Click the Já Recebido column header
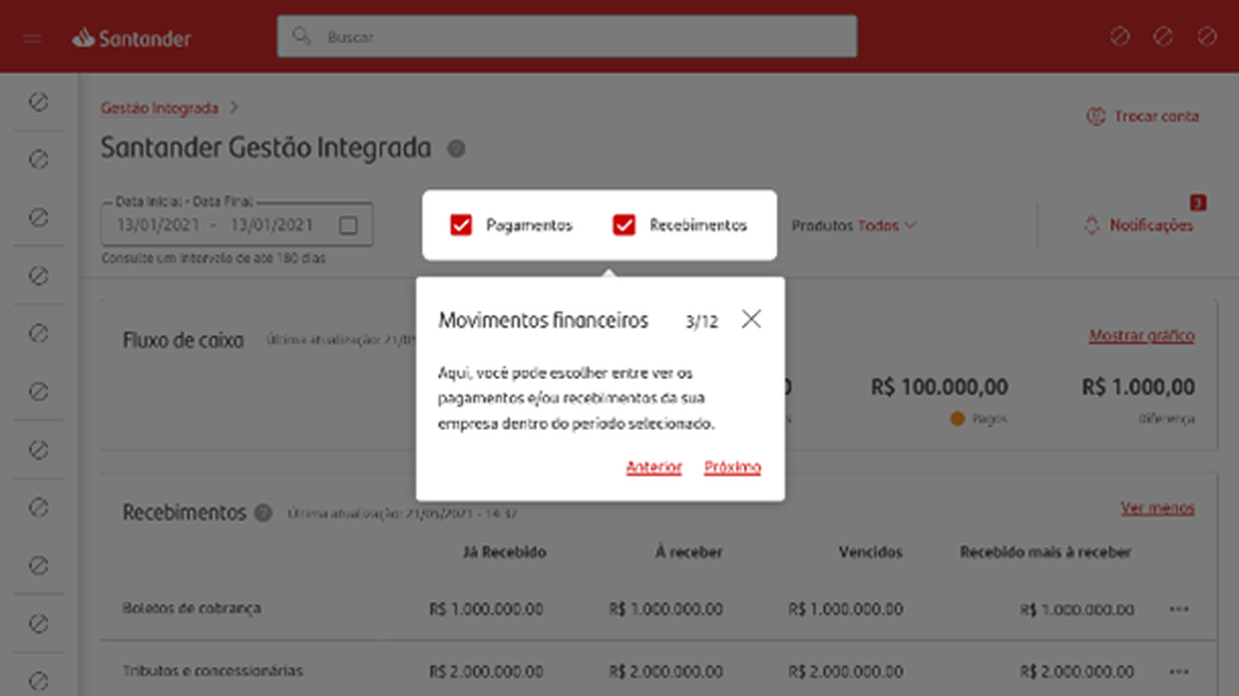The width and height of the screenshot is (1239, 696). pyautogui.click(x=505, y=552)
